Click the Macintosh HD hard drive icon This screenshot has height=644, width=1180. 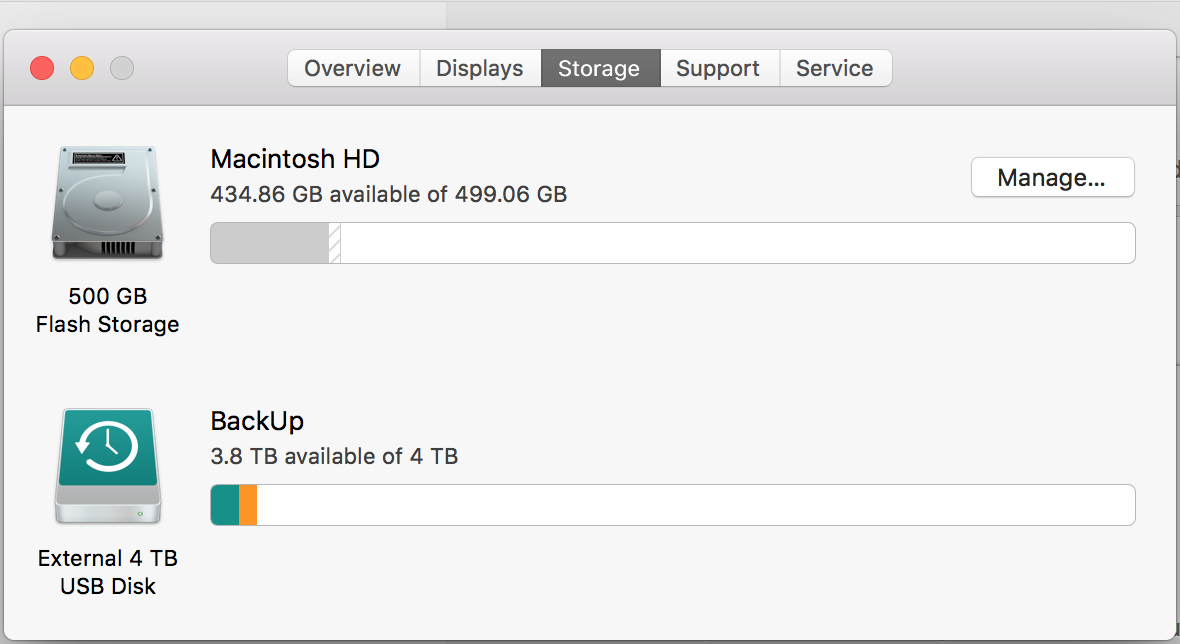108,203
